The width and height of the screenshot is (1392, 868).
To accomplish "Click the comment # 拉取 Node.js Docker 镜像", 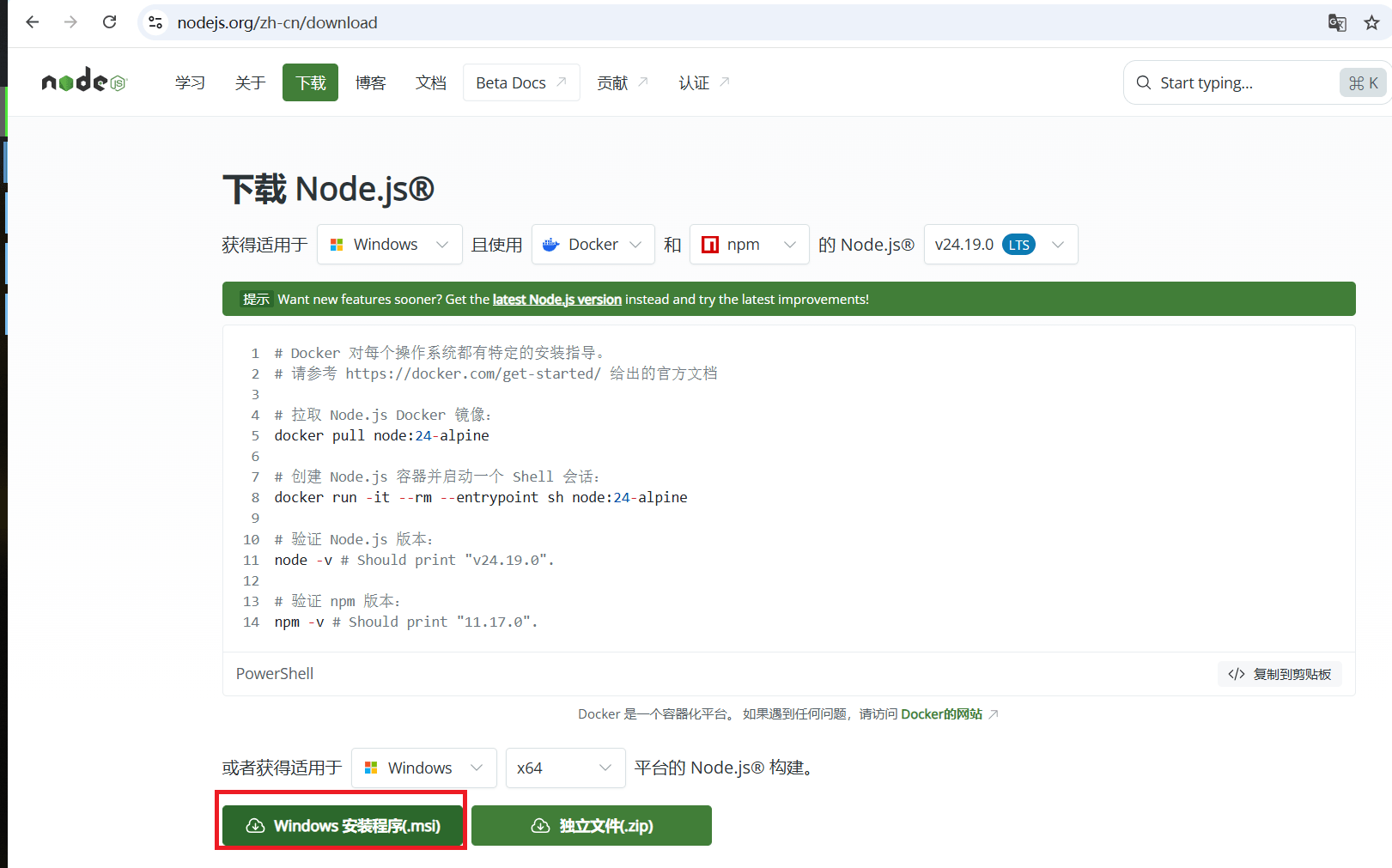I will coord(383,415).
